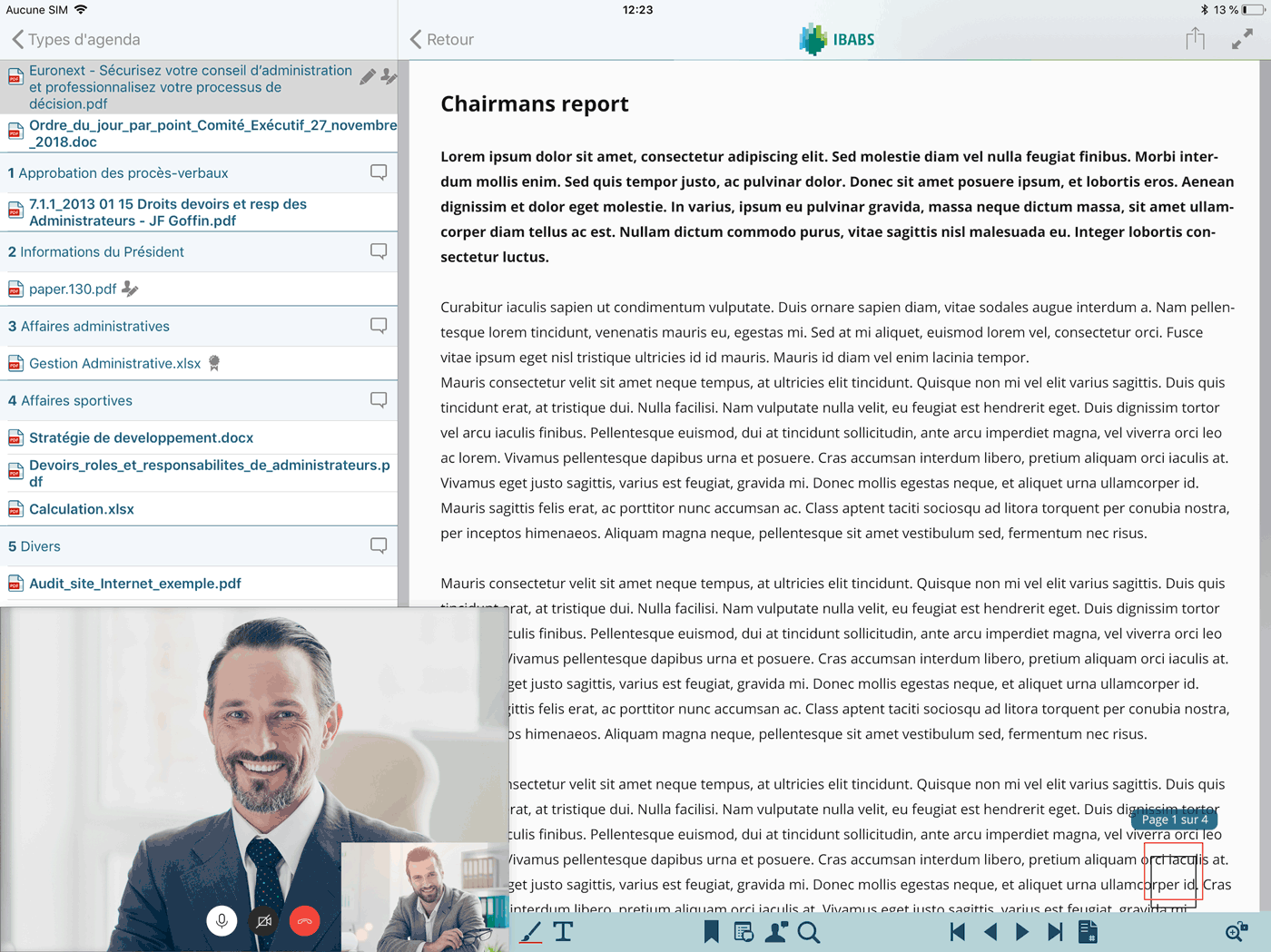Select the pen drawing annotation tool
The image size is (1271, 952).
(531, 932)
